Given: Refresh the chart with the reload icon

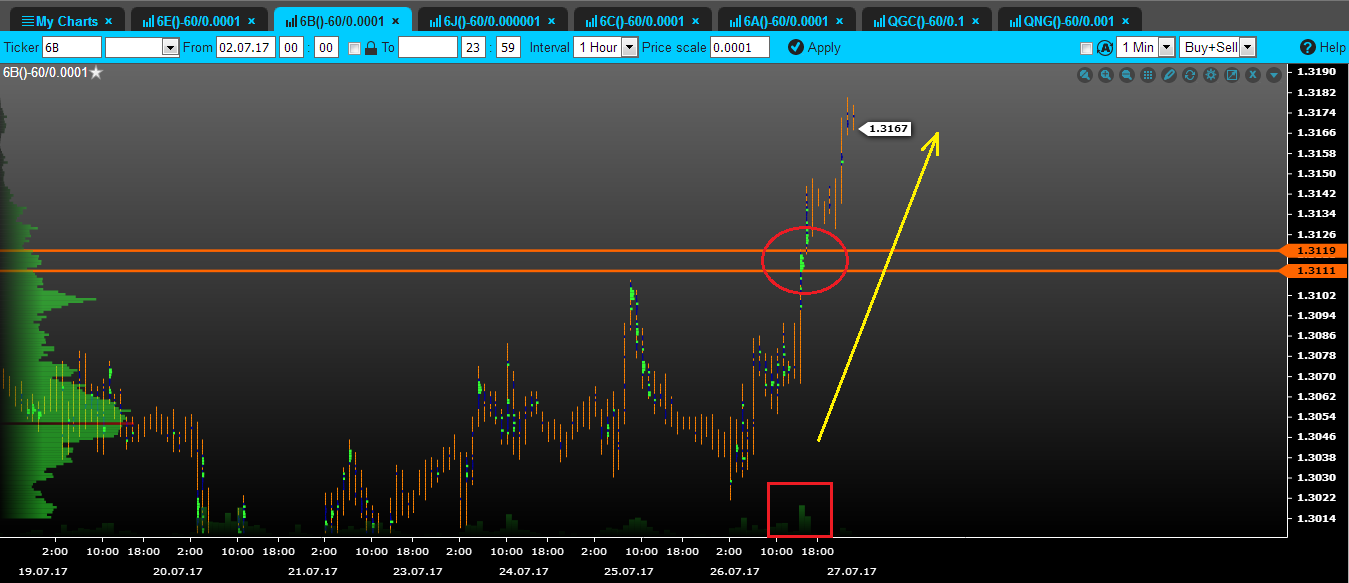Looking at the screenshot, I should tap(1190, 75).
